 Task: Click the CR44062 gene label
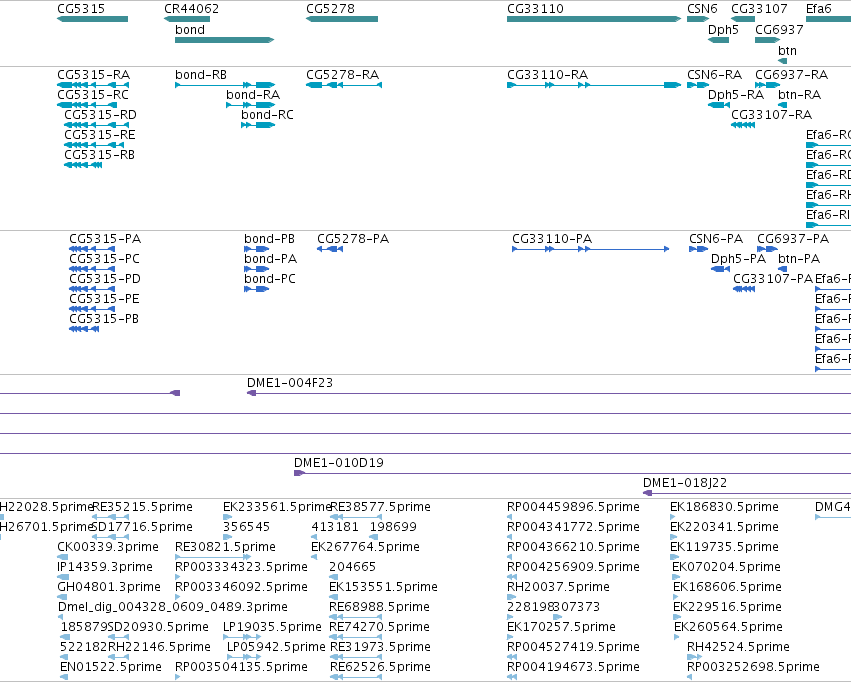191,9
